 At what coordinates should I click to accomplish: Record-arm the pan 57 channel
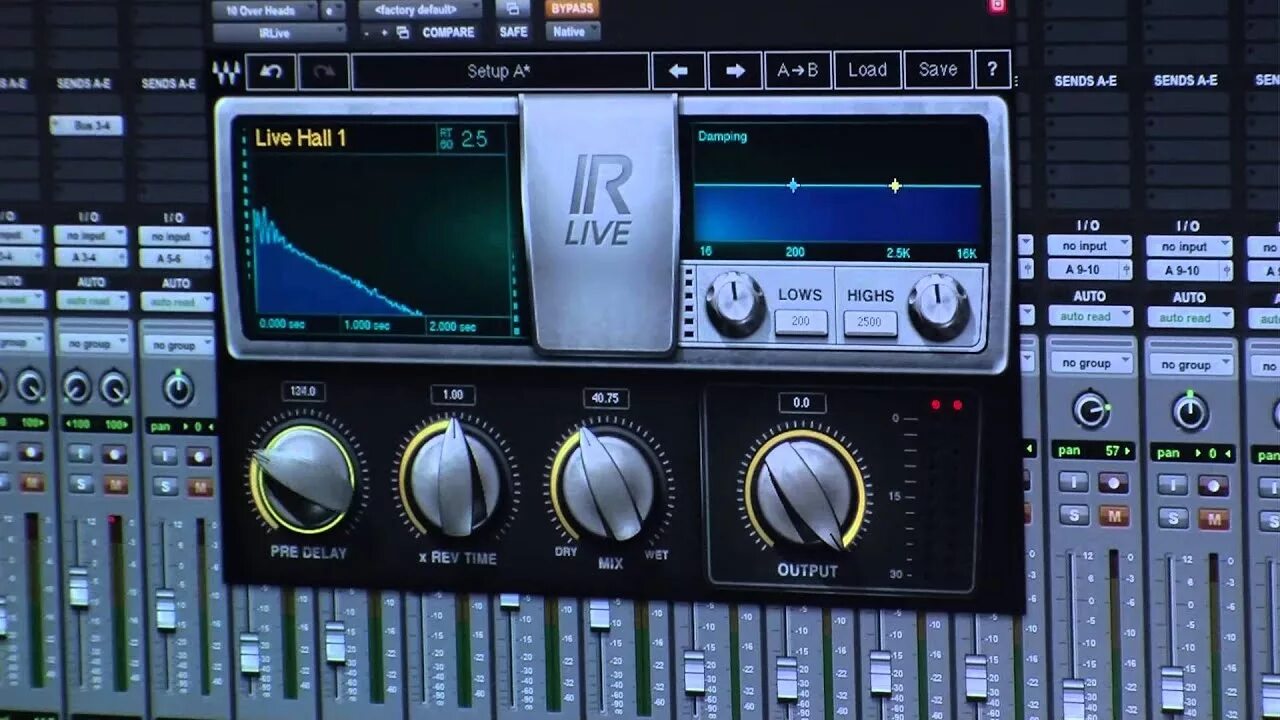(1113, 482)
